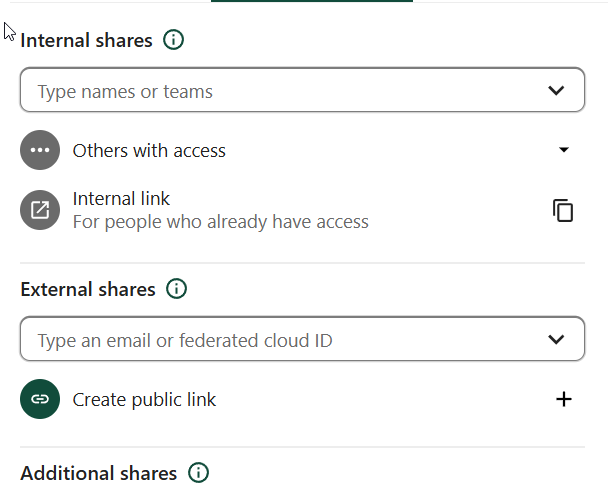Select the 'Create public link' label
This screenshot has width=608, height=494.
click(x=144, y=400)
